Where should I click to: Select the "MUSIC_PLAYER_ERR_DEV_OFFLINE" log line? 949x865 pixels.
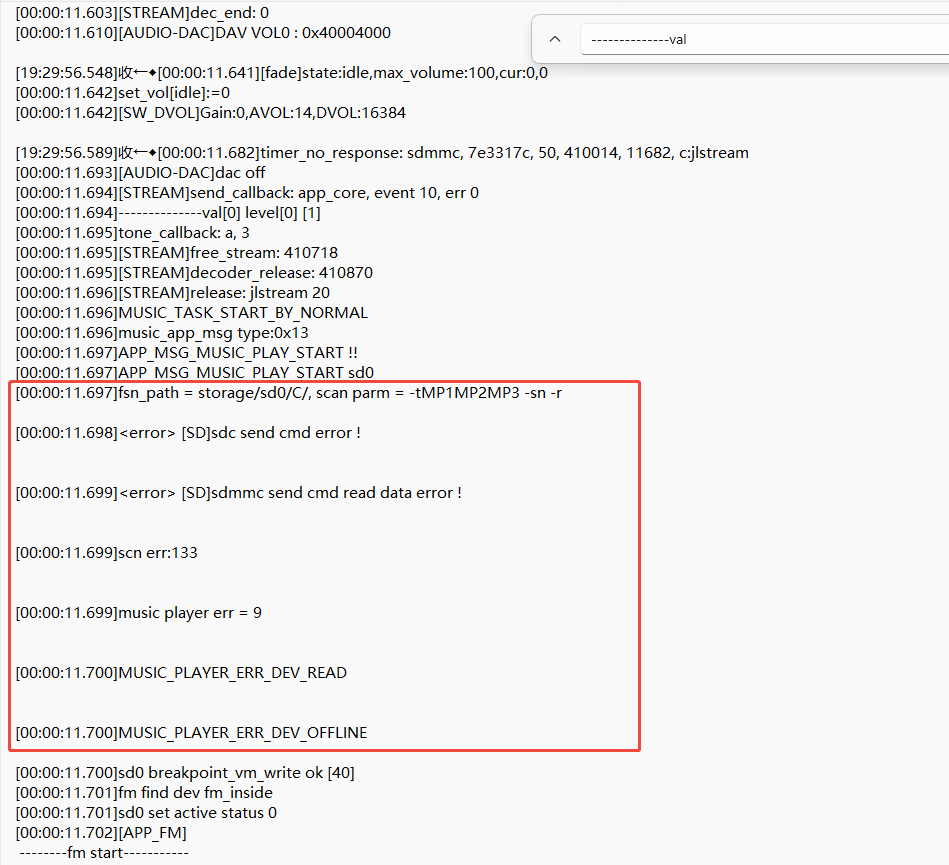pyautogui.click(x=191, y=732)
